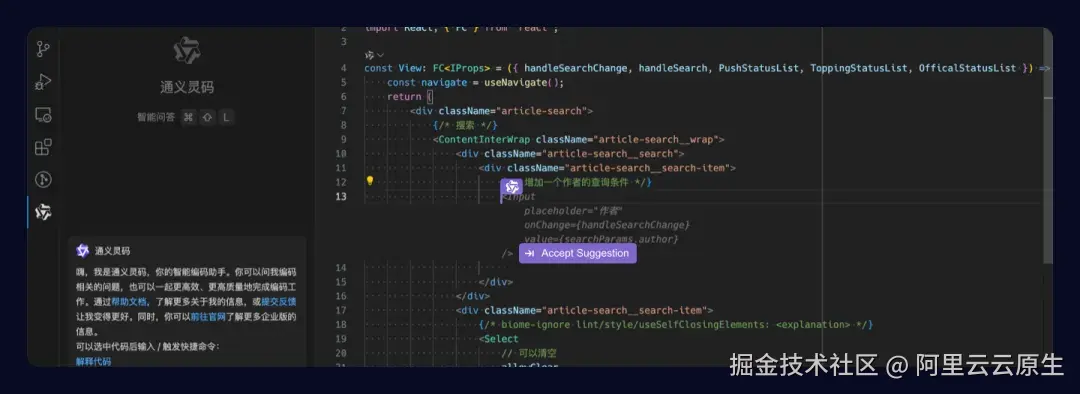Click the Tongyi Lingma avatar in chat message
Screen dimensions: 1080x394
[x=83, y=251]
